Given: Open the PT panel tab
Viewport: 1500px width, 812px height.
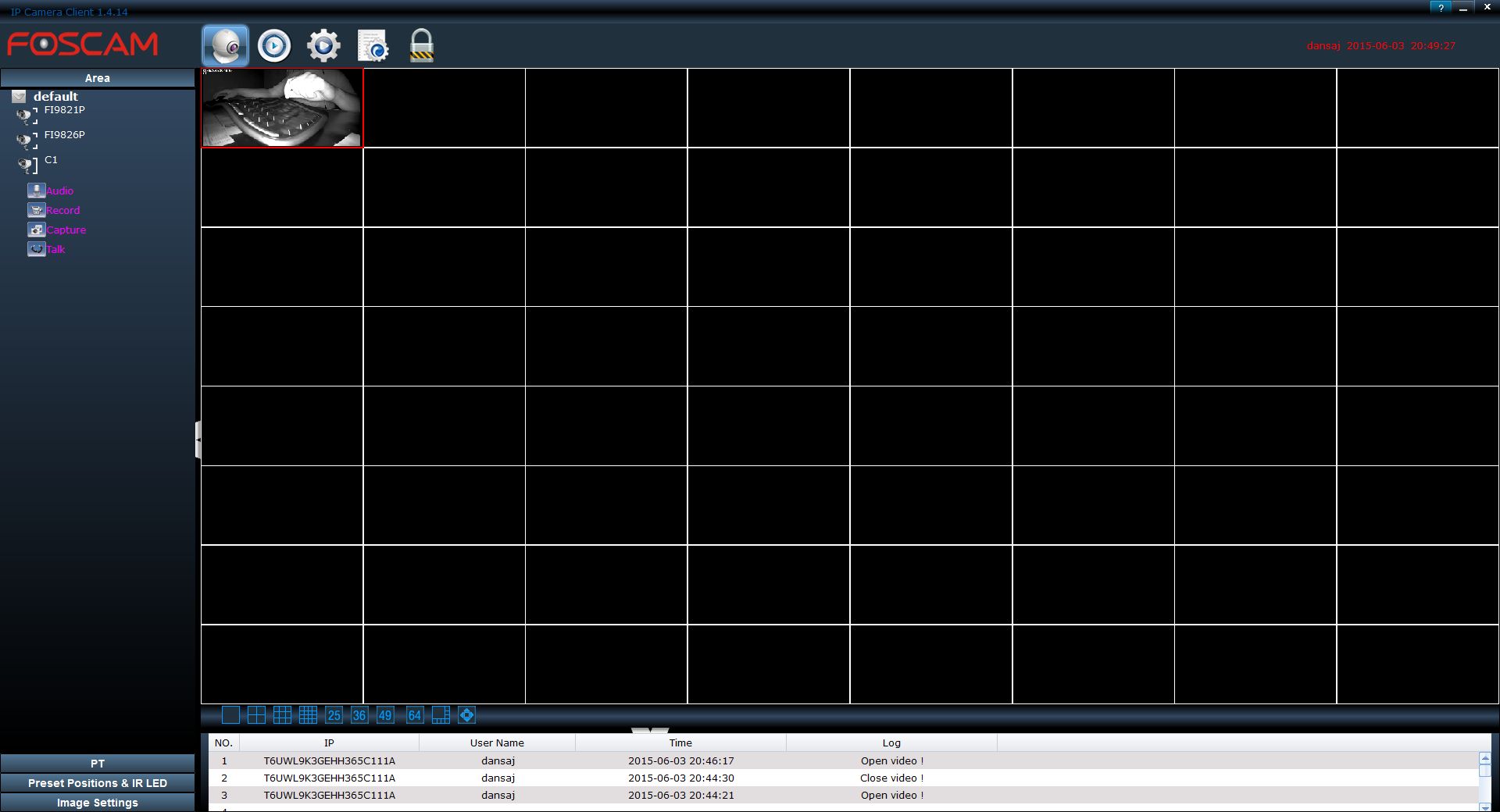Looking at the screenshot, I should coord(98,764).
